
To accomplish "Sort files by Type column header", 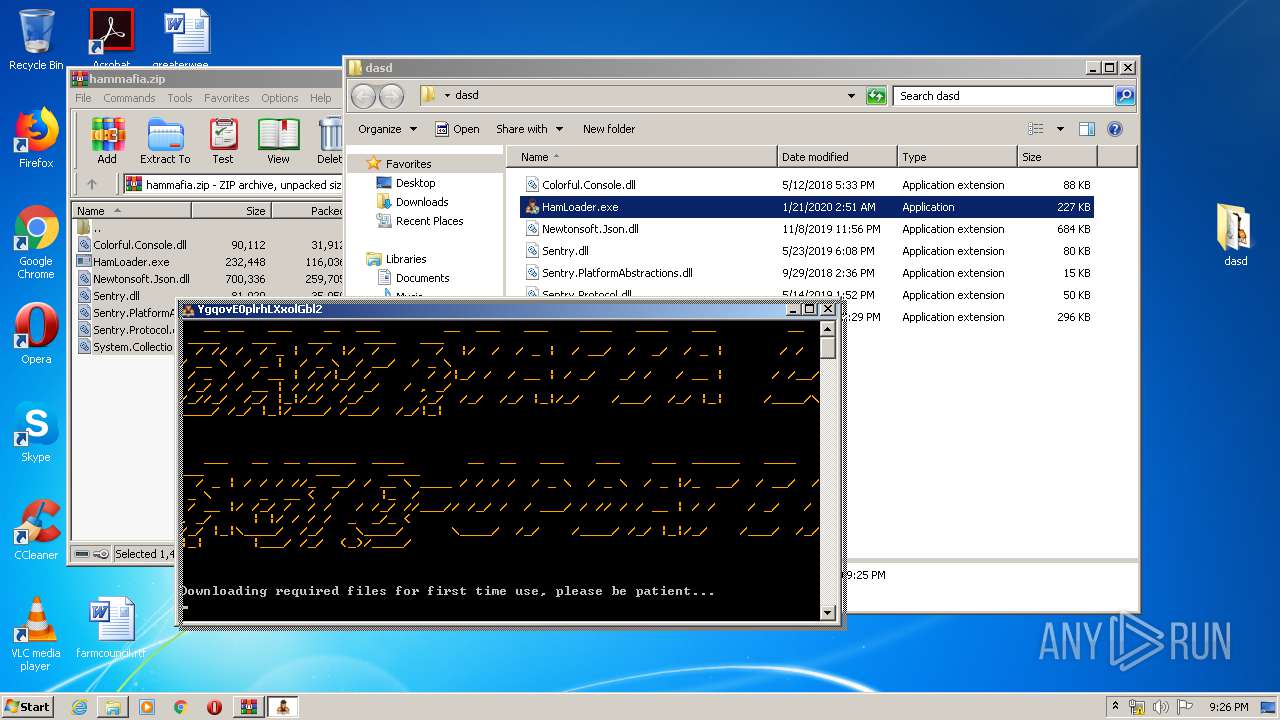I will coord(957,157).
